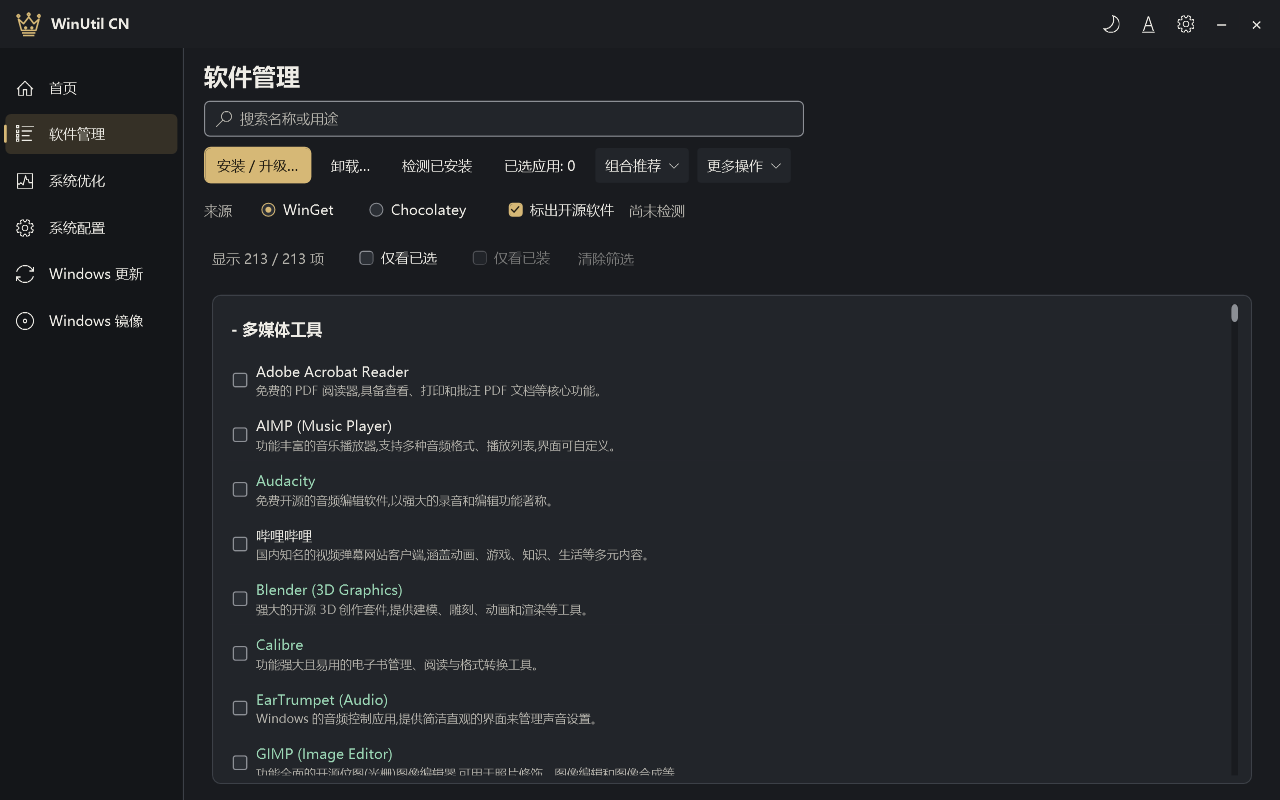Click 哔哩哔哩 app name
1280x800 pixels.
(284, 536)
